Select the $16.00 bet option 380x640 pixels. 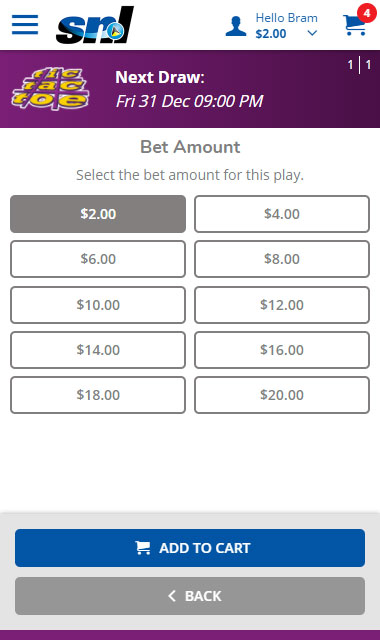click(282, 350)
